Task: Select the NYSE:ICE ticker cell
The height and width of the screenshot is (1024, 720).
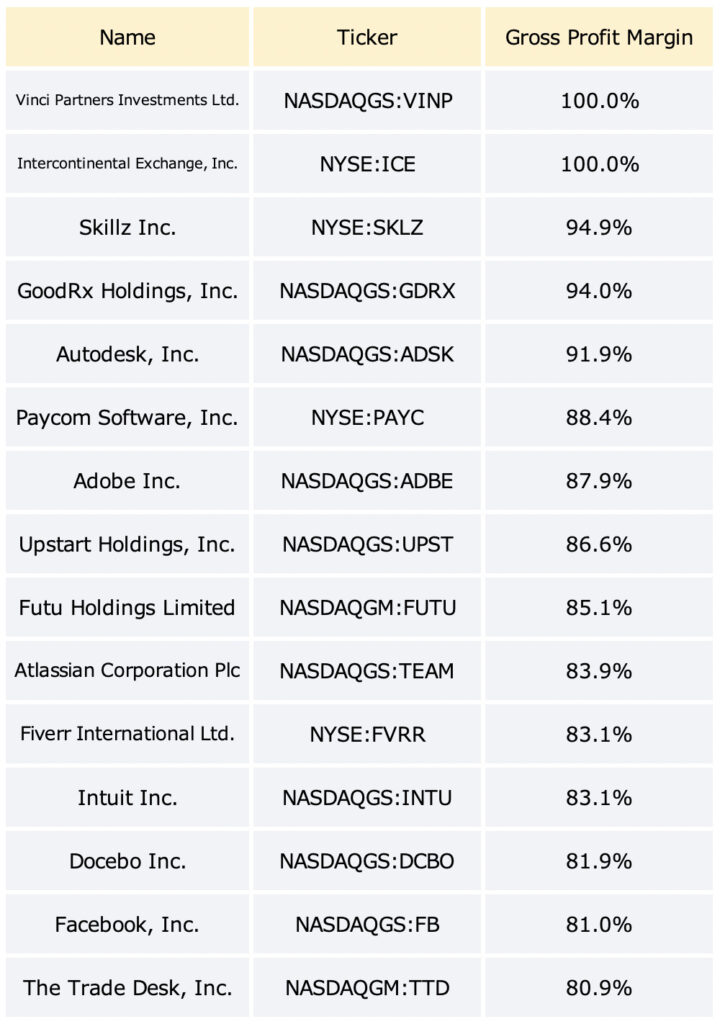Action: pyautogui.click(x=367, y=163)
